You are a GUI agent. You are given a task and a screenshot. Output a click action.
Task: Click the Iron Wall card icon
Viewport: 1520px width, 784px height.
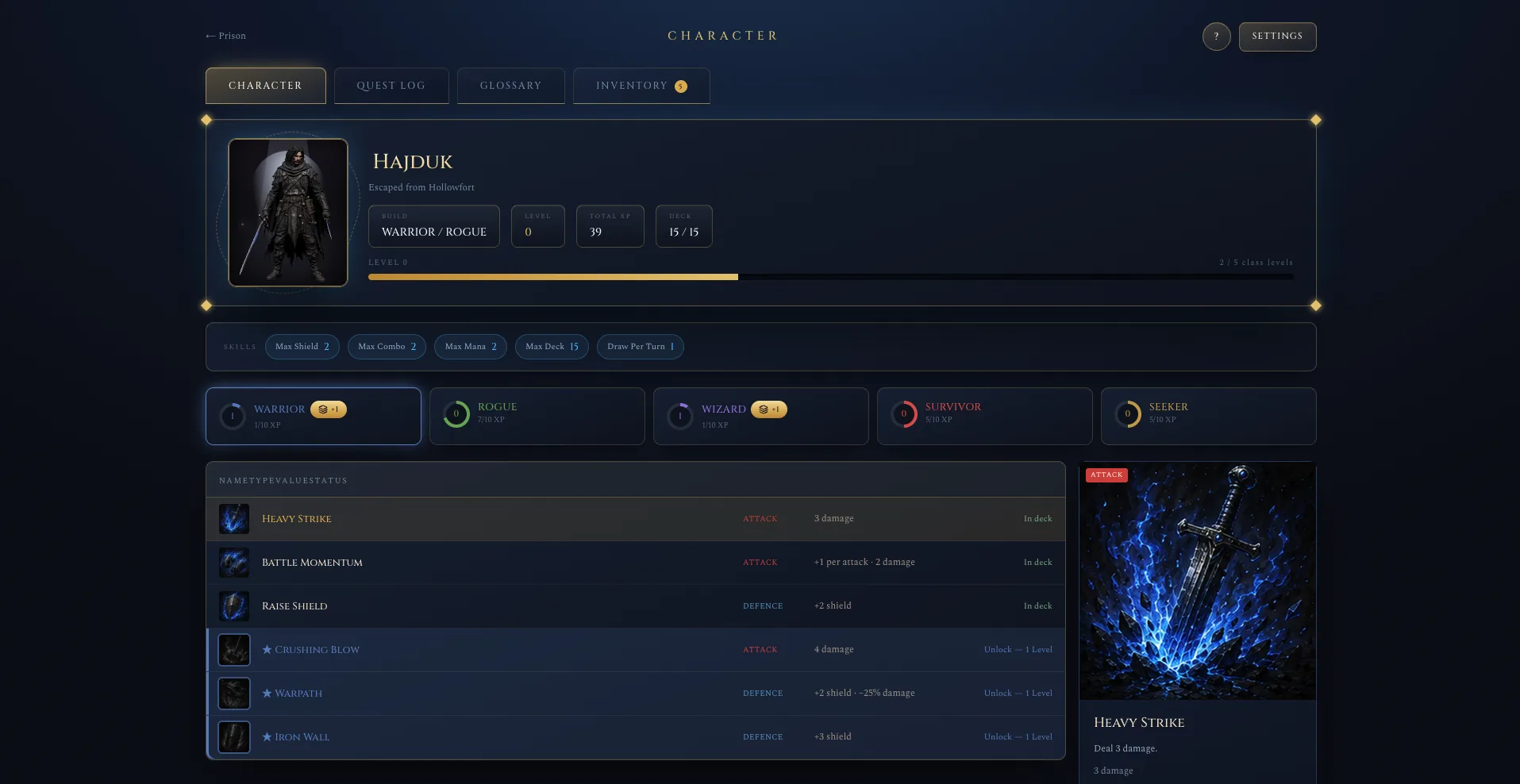click(234, 737)
